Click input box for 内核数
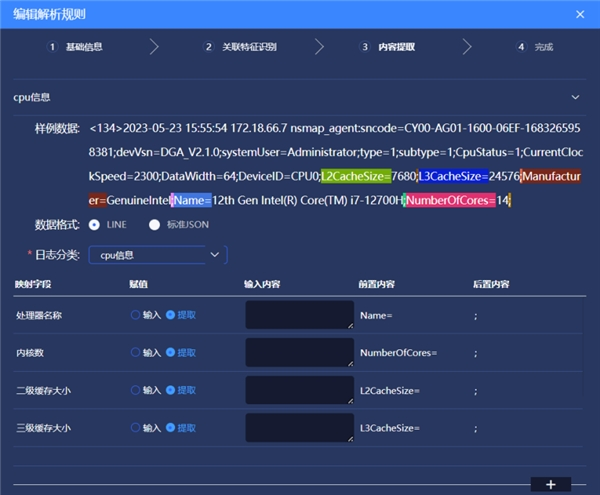The width and height of the screenshot is (600, 495). point(299,352)
